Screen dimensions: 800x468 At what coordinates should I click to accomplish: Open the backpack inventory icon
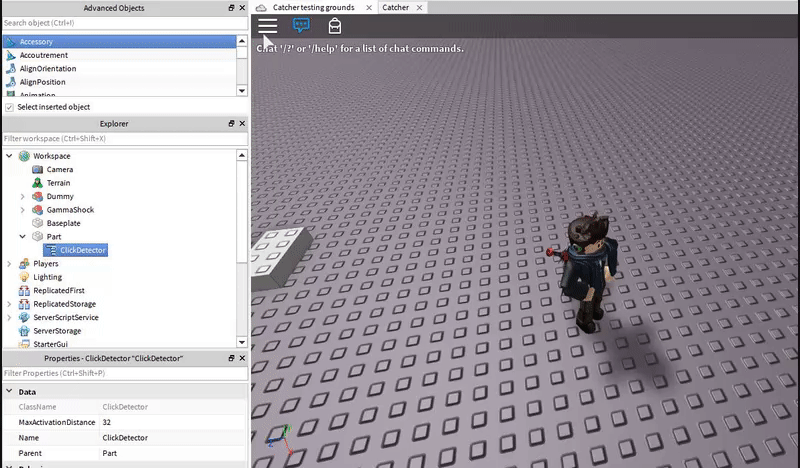pyautogui.click(x=335, y=26)
